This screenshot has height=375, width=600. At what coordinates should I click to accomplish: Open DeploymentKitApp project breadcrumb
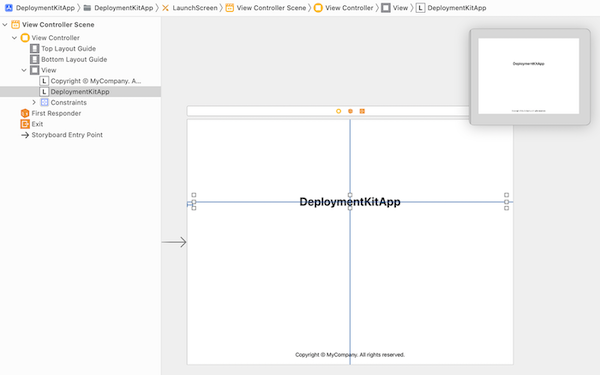[45, 8]
